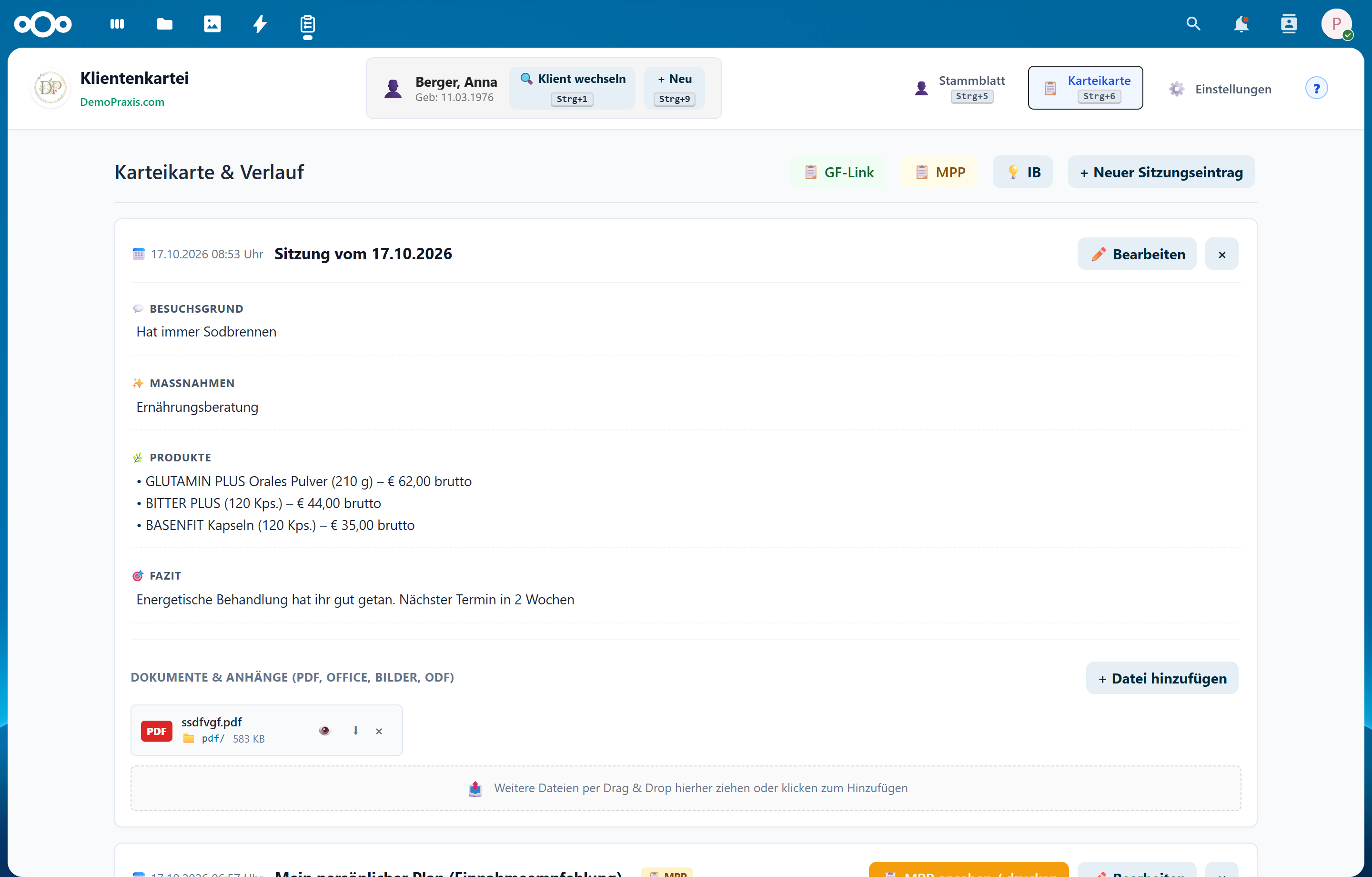This screenshot has width=1372, height=877.
Task: Click + Datei hinzufügen button
Action: point(1162,679)
